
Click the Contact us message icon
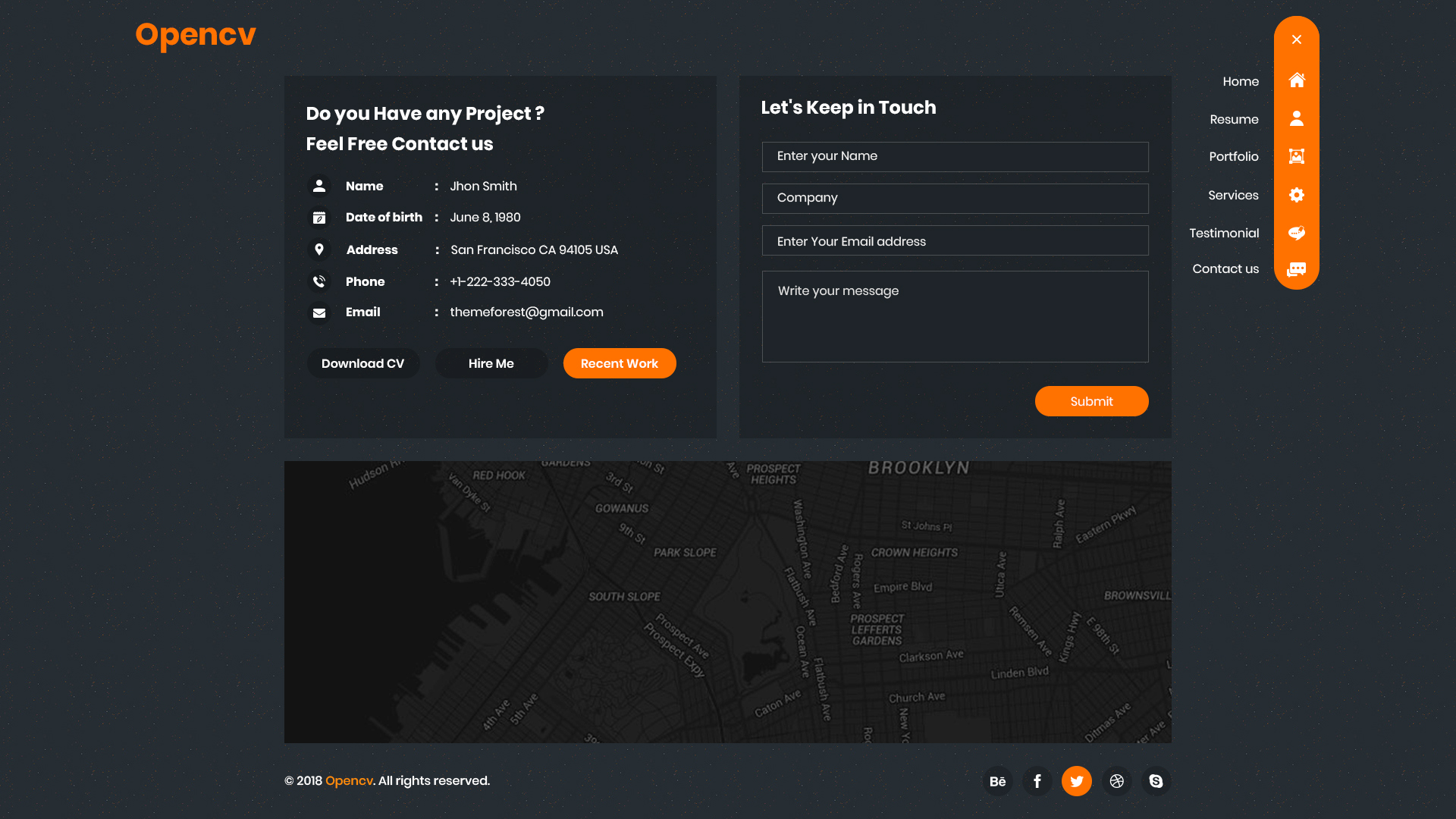coord(1297,269)
